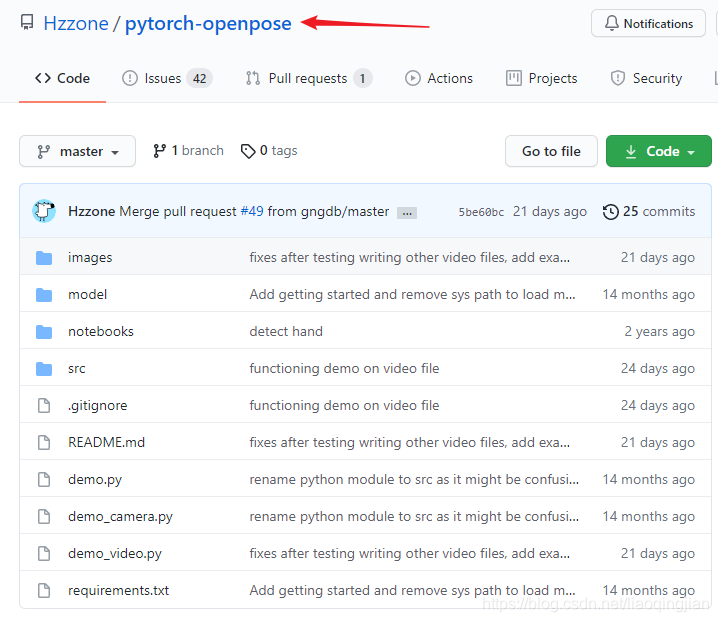The height and width of the screenshot is (622, 718).
Task: Click folder icon beside notebooks
Action: point(44,332)
